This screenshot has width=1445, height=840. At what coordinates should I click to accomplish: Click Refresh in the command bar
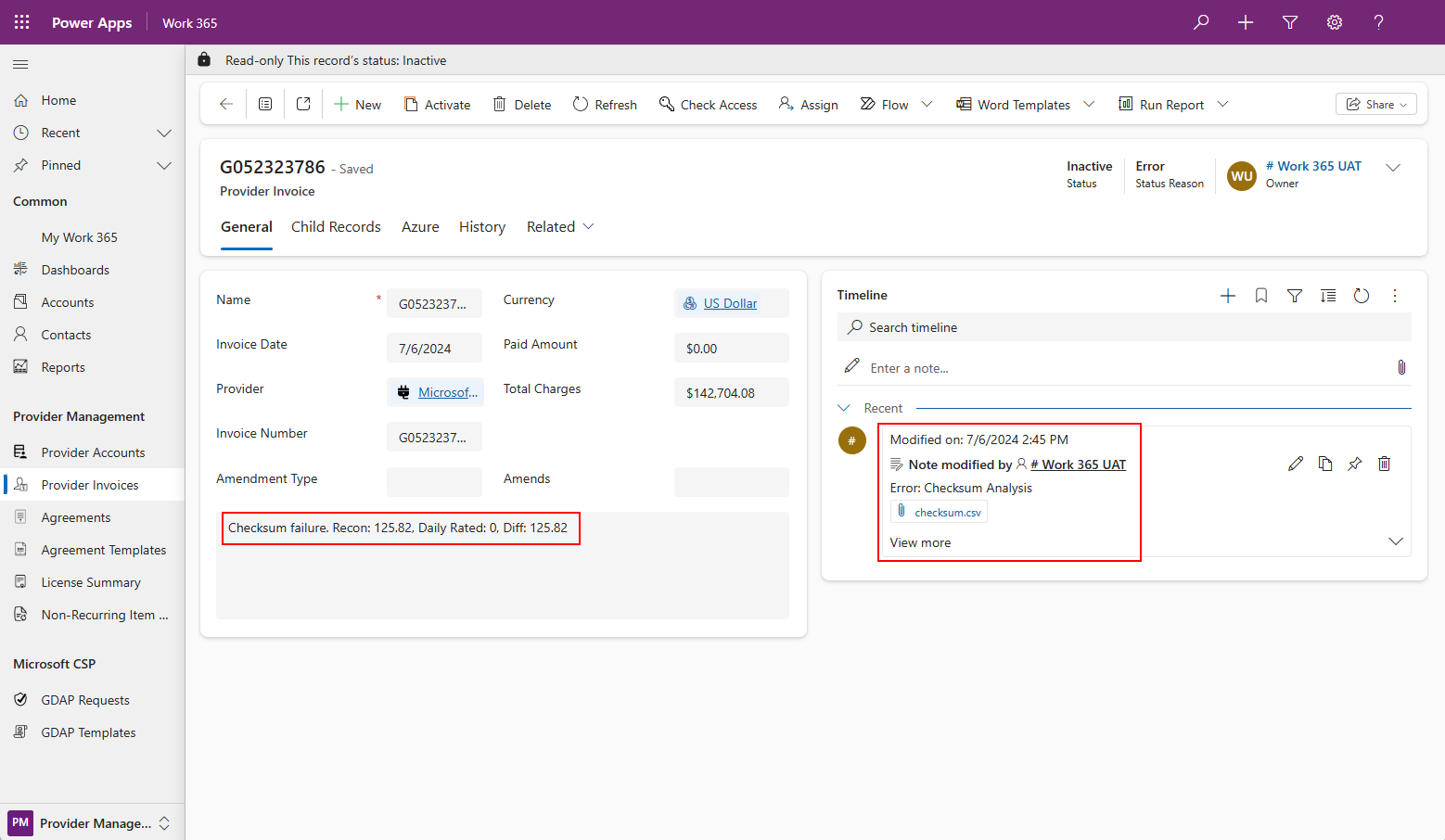coord(605,105)
